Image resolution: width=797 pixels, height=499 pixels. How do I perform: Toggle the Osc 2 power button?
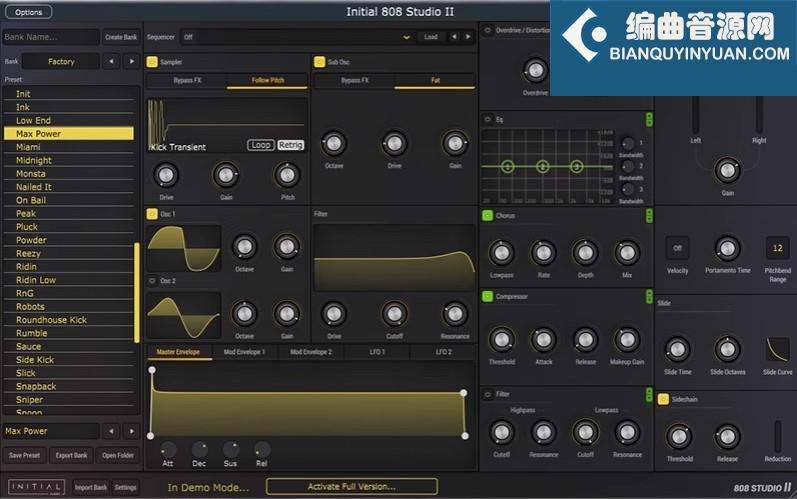coord(152,280)
